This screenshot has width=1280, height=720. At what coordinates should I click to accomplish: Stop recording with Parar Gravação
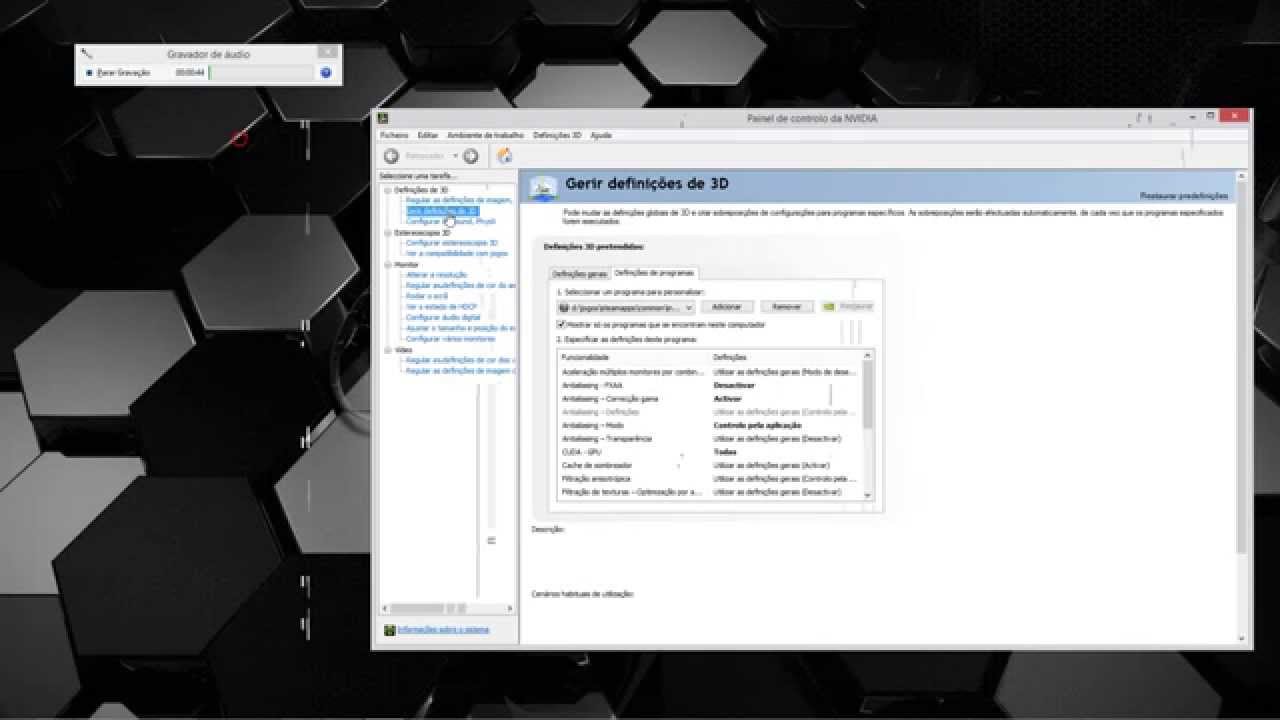pos(118,73)
